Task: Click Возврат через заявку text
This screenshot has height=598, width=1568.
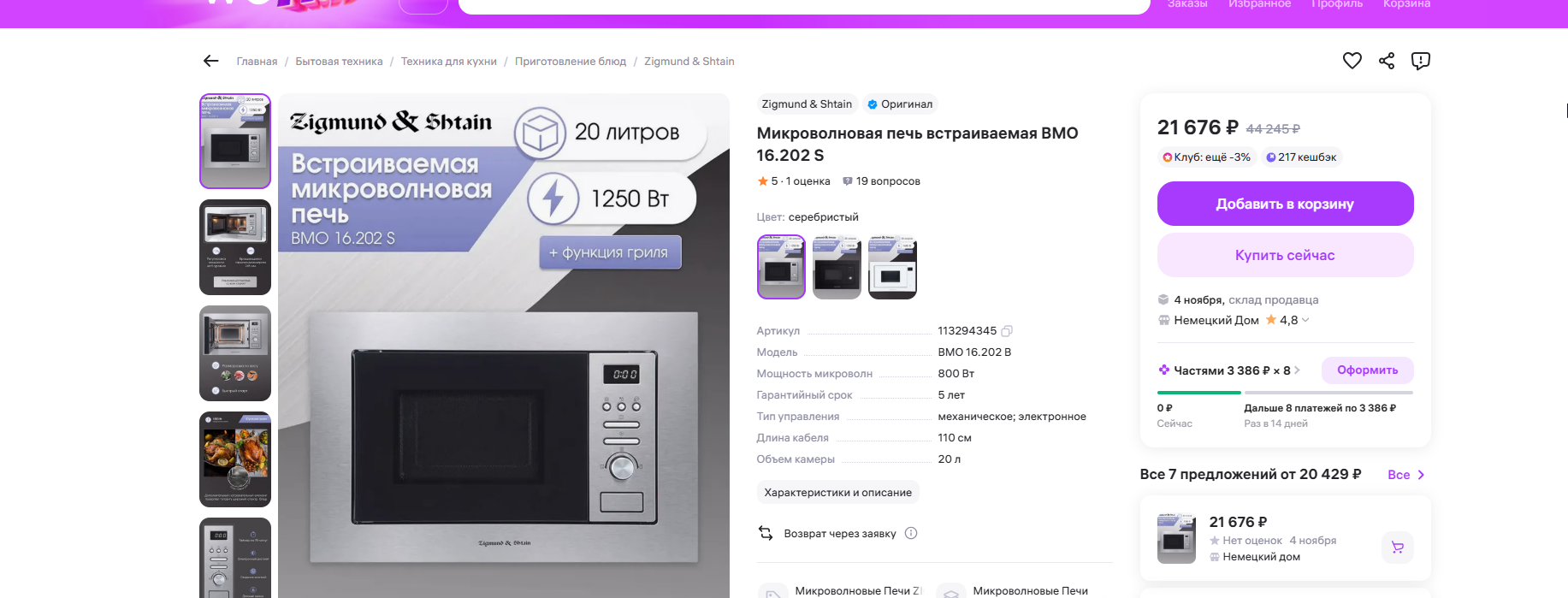Action: 840,534
